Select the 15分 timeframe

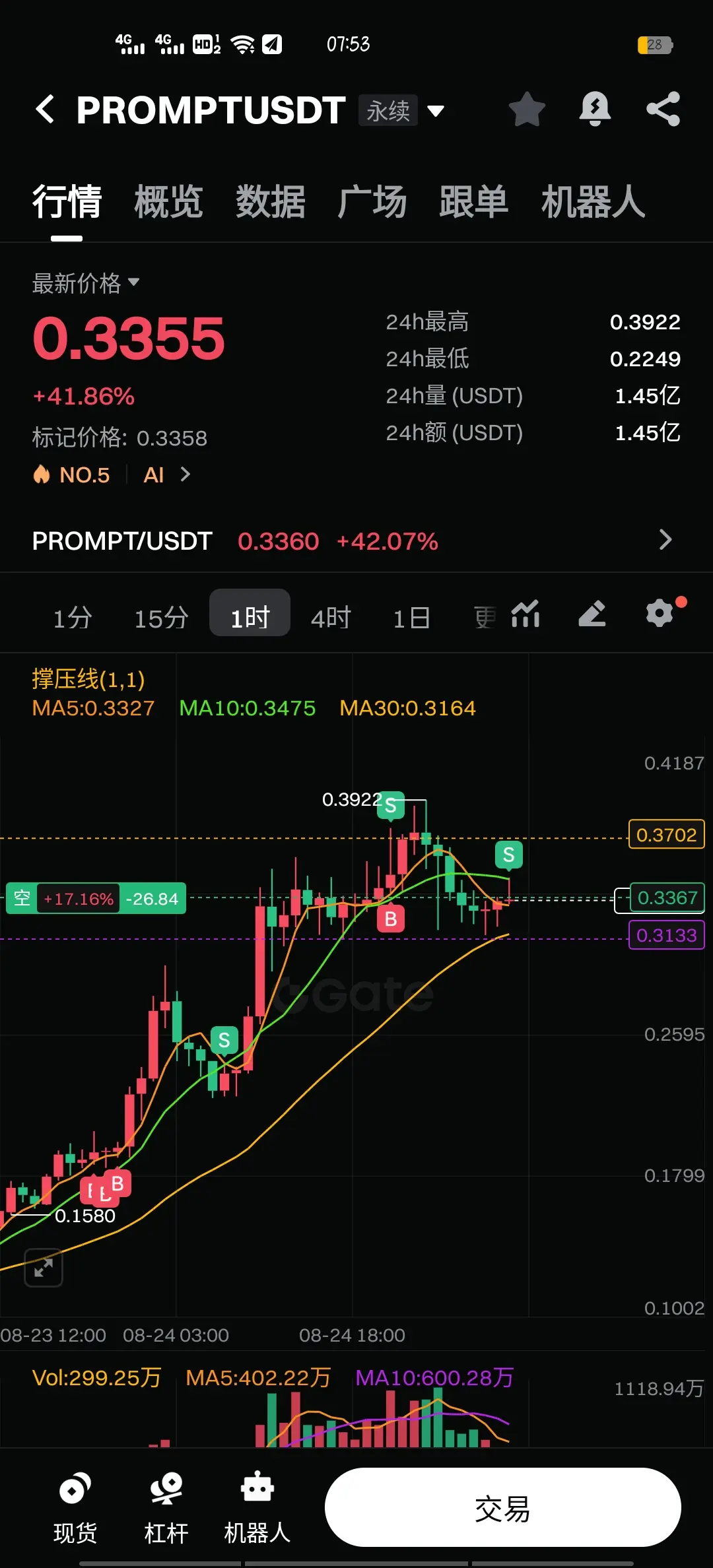coord(161,618)
